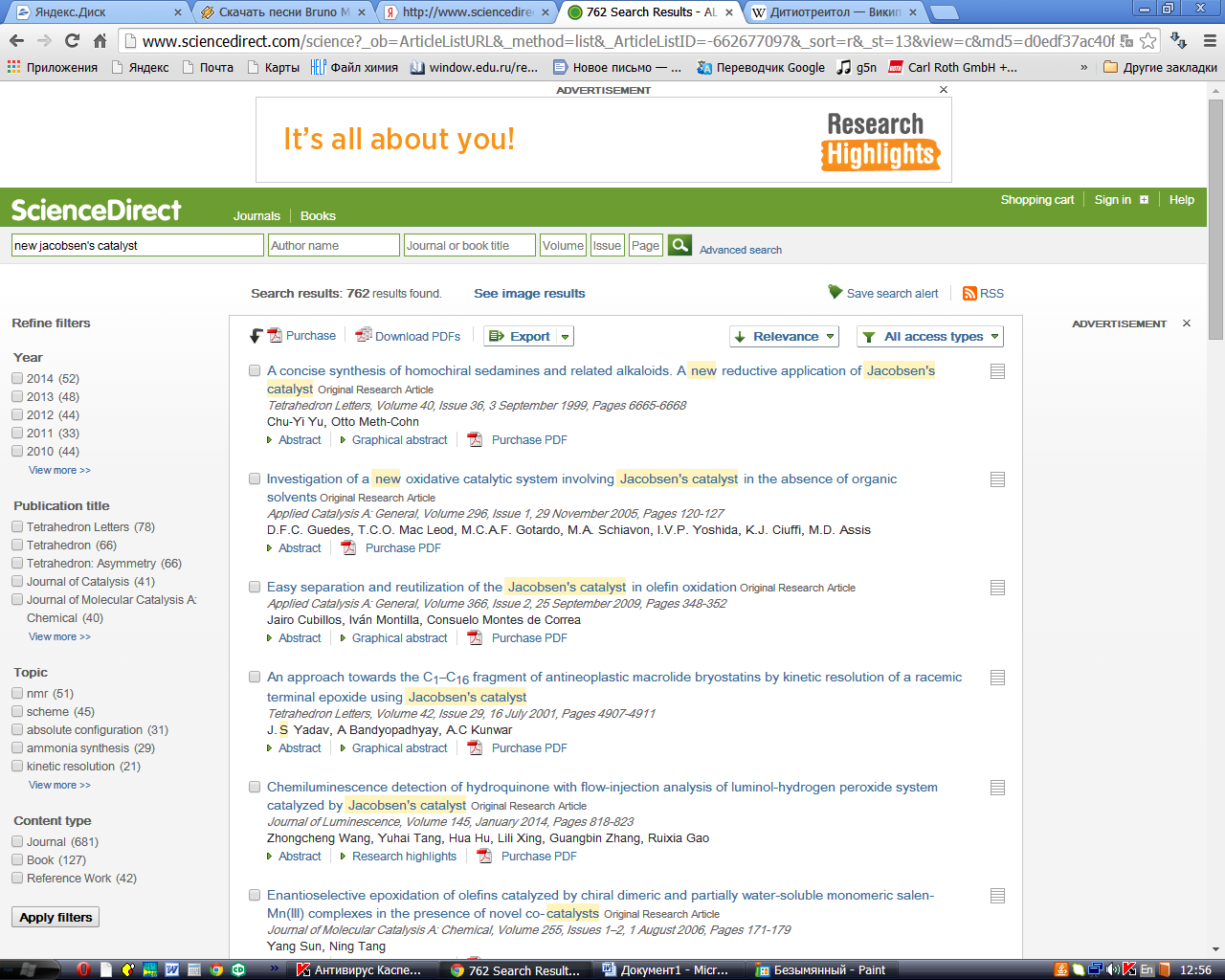Open the browser Home icon
Viewport: 1225px width, 980px height.
(x=100, y=40)
